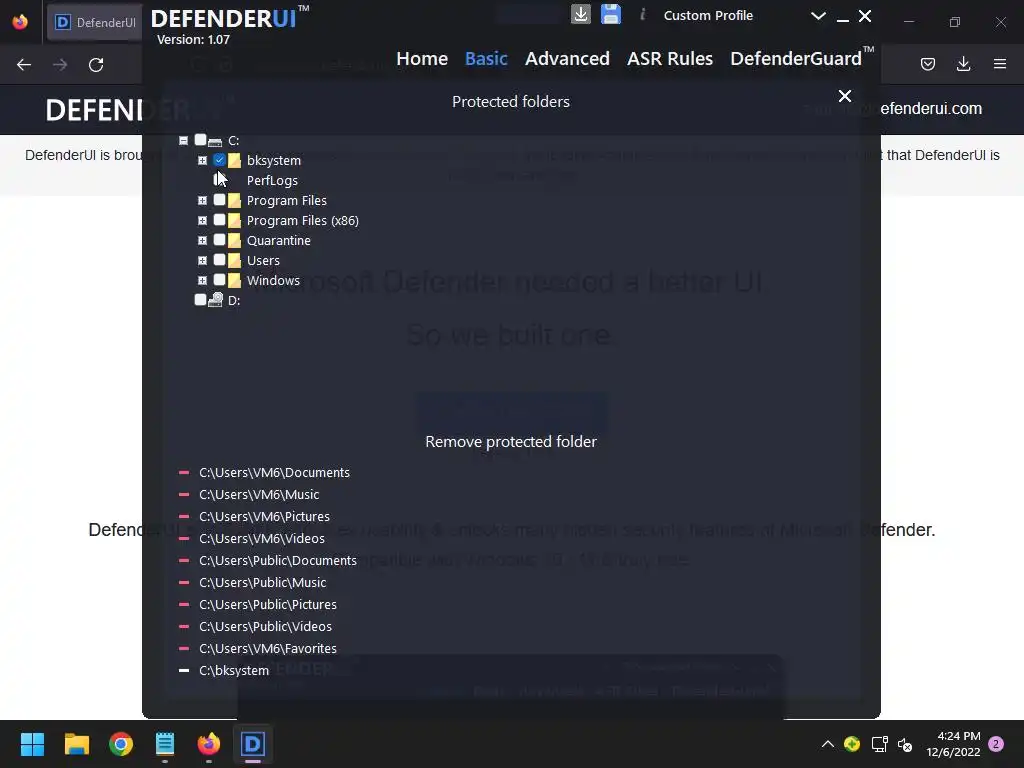Open the Notepad taskbar icon
Screen dimensions: 1024x768
tap(165, 744)
